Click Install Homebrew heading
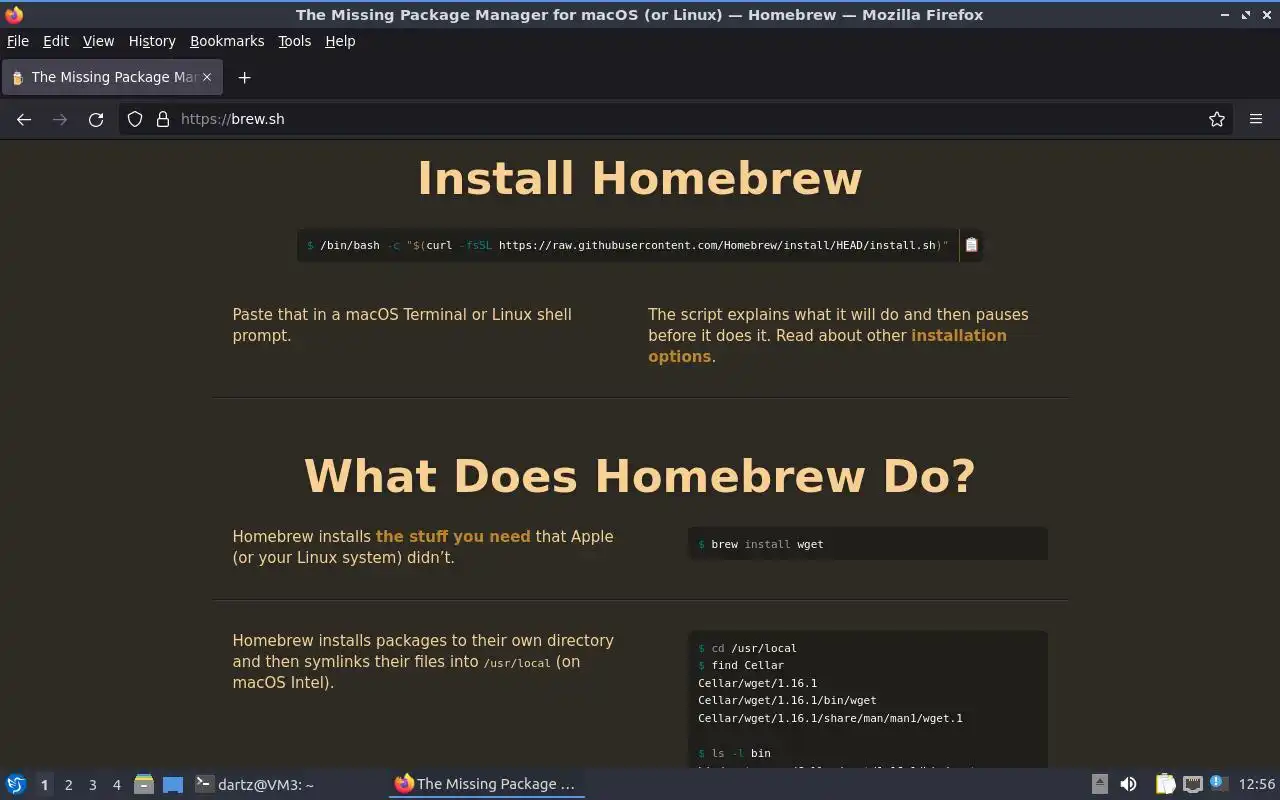1280x800 pixels. [640, 178]
